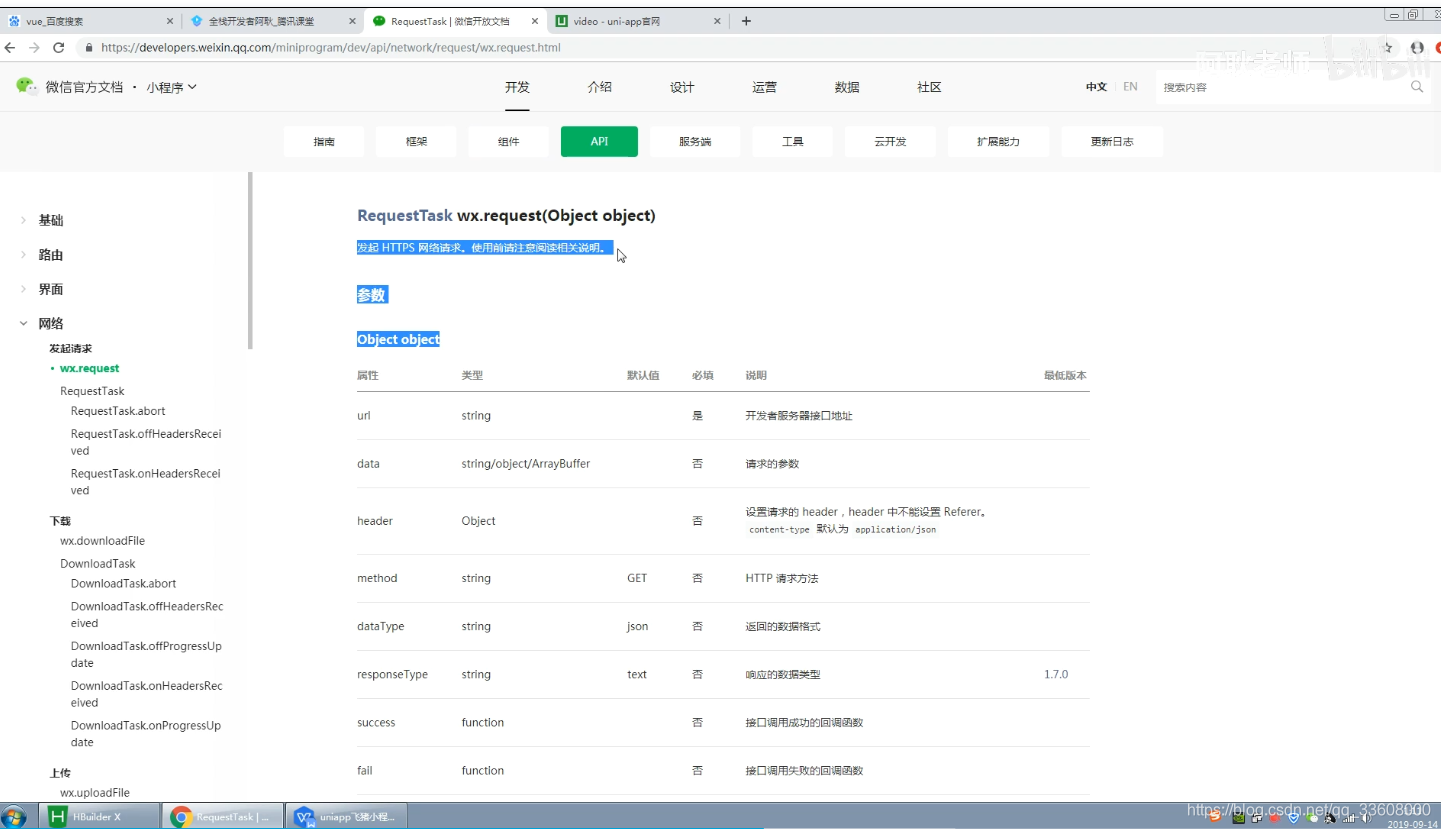Click the dataType property cell

(x=380, y=627)
